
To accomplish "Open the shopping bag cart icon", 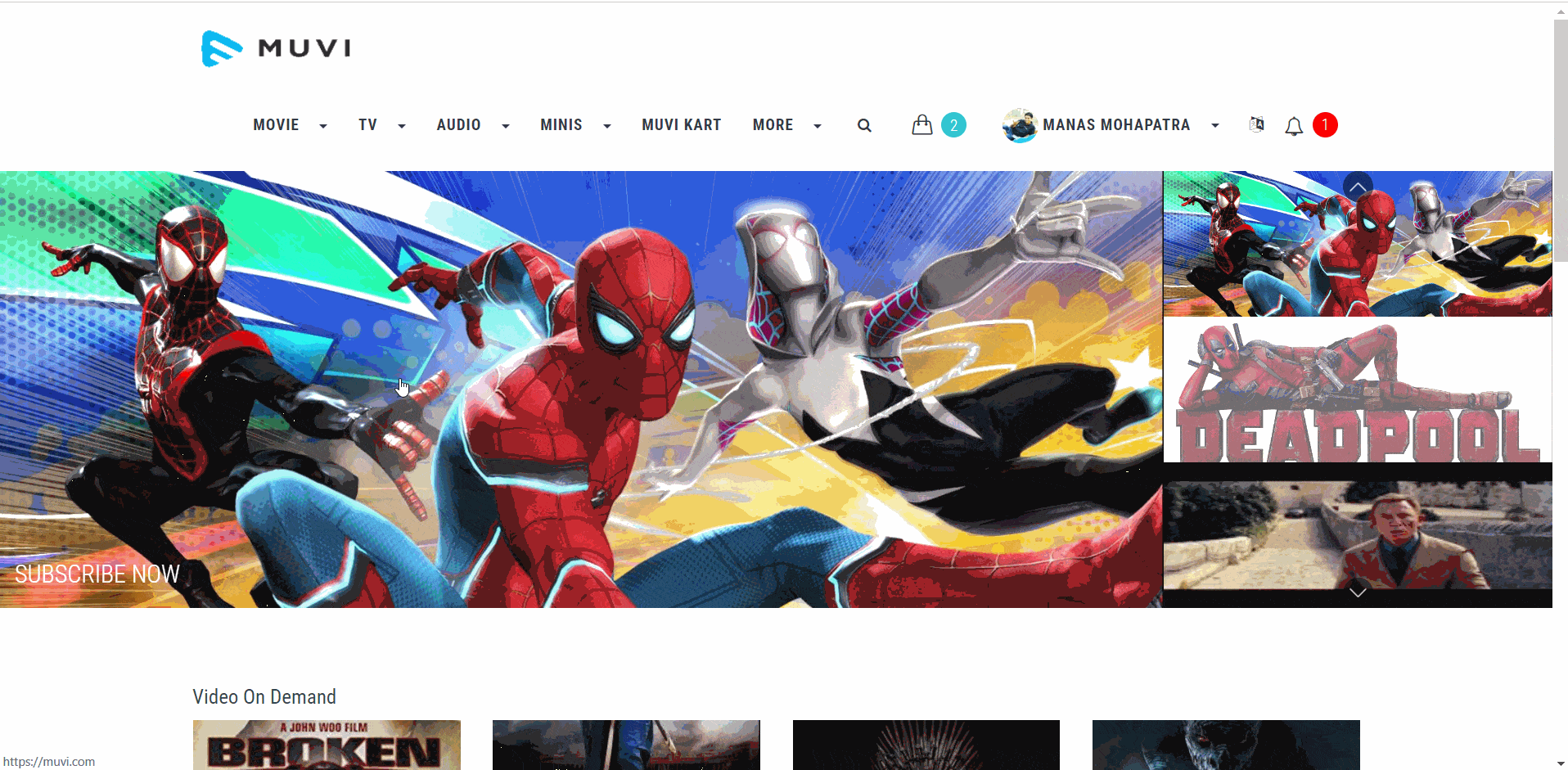I will (x=922, y=124).
